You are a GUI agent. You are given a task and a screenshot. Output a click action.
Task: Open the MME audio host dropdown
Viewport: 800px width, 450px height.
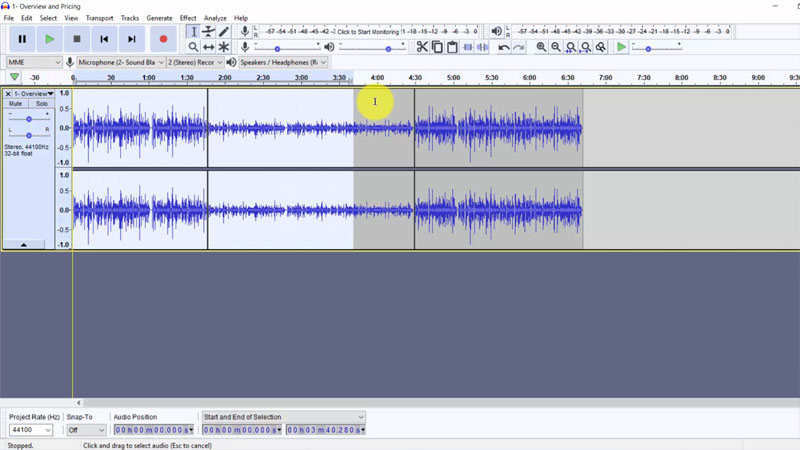33,62
